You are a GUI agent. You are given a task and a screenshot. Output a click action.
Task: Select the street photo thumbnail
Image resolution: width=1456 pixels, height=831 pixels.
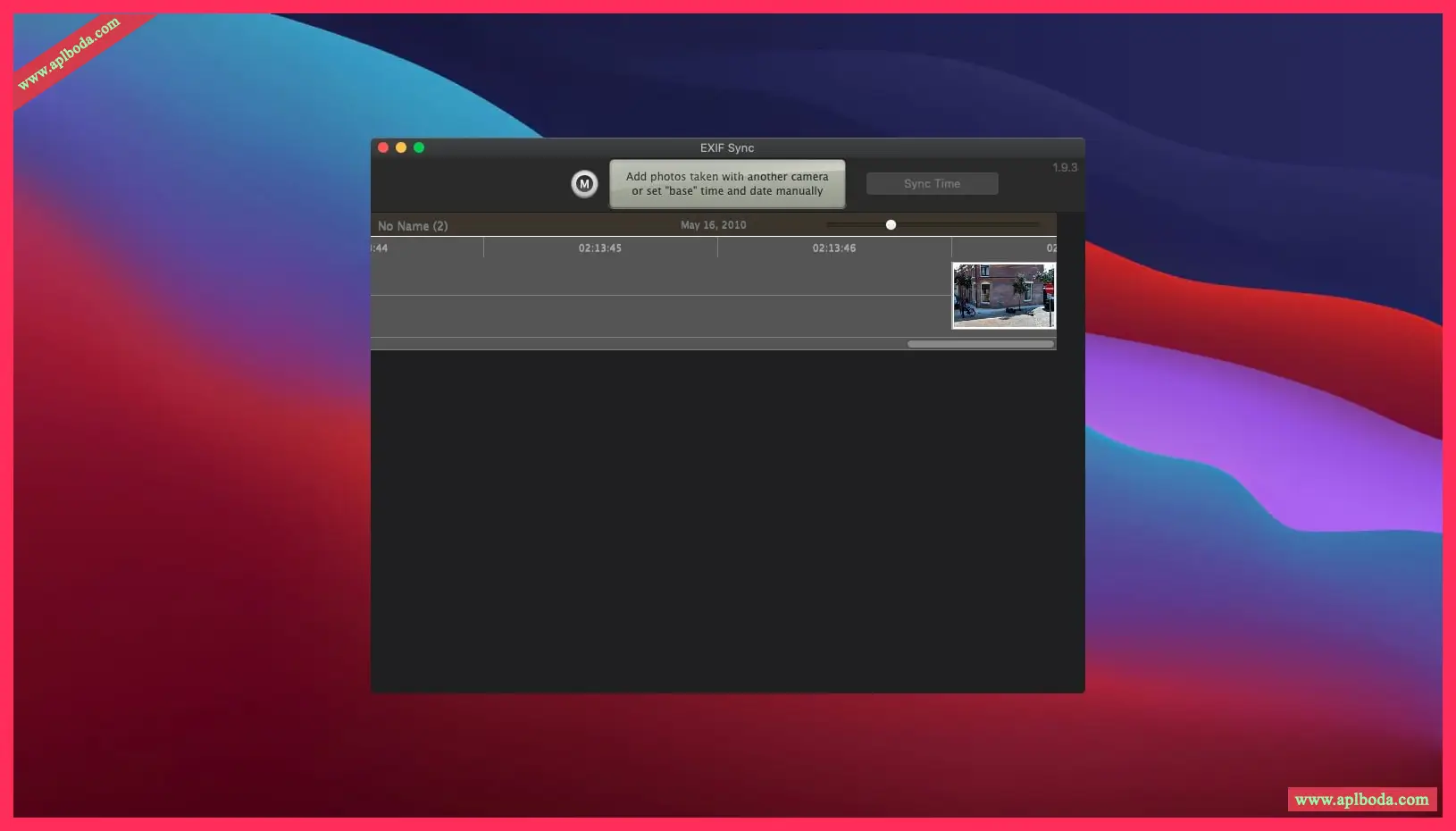(1003, 296)
